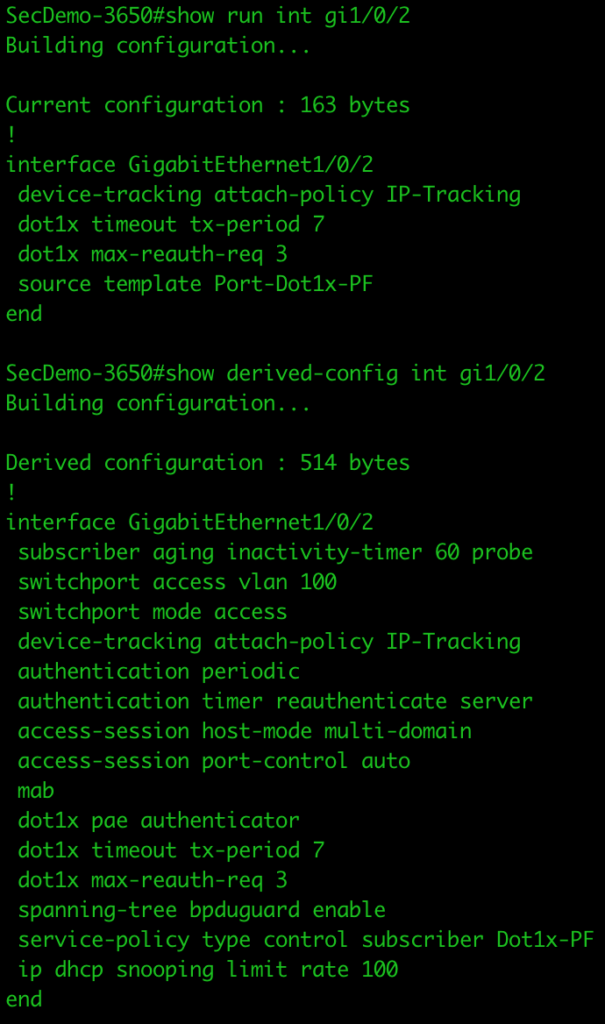Screen dimensions: 605x1024
Task: Click the 'switchport mode access' line
Action: click(x=152, y=612)
